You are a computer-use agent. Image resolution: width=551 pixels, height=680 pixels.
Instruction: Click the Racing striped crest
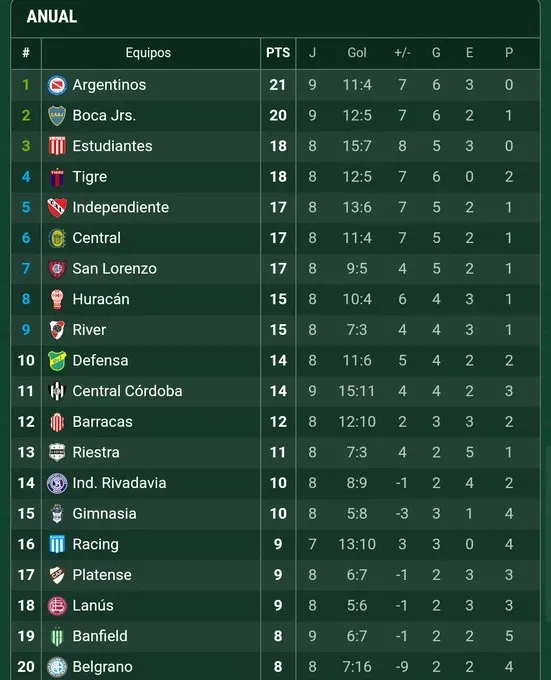pos(57,544)
